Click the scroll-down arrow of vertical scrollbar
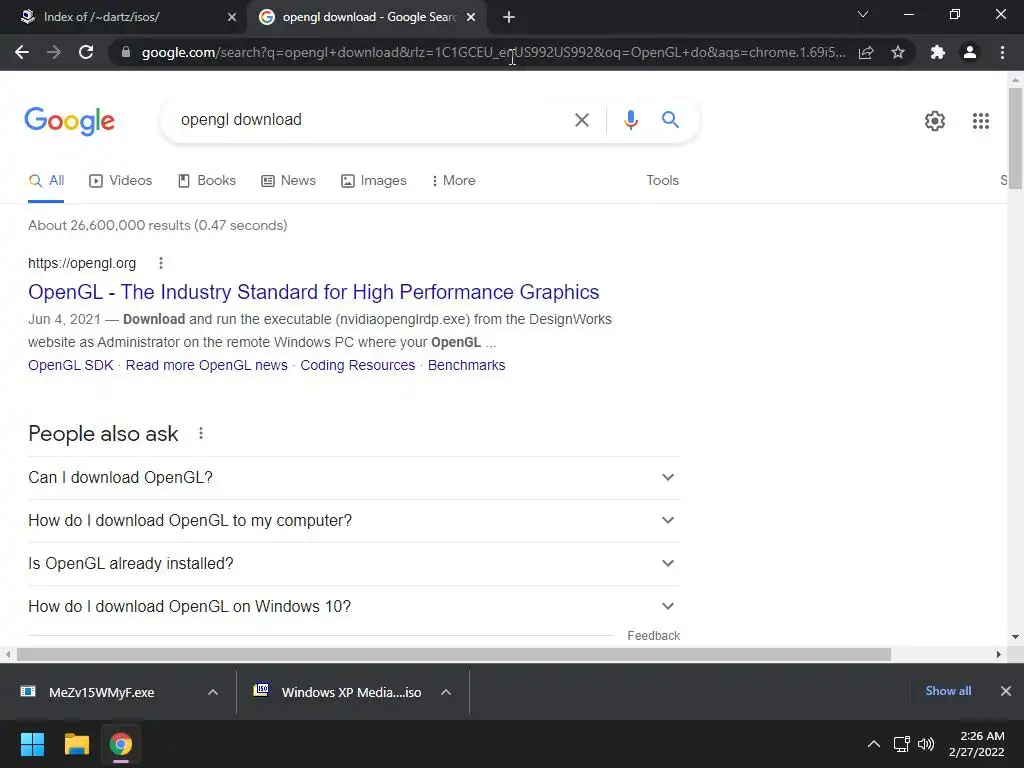The height and width of the screenshot is (768, 1024). coord(1015,637)
